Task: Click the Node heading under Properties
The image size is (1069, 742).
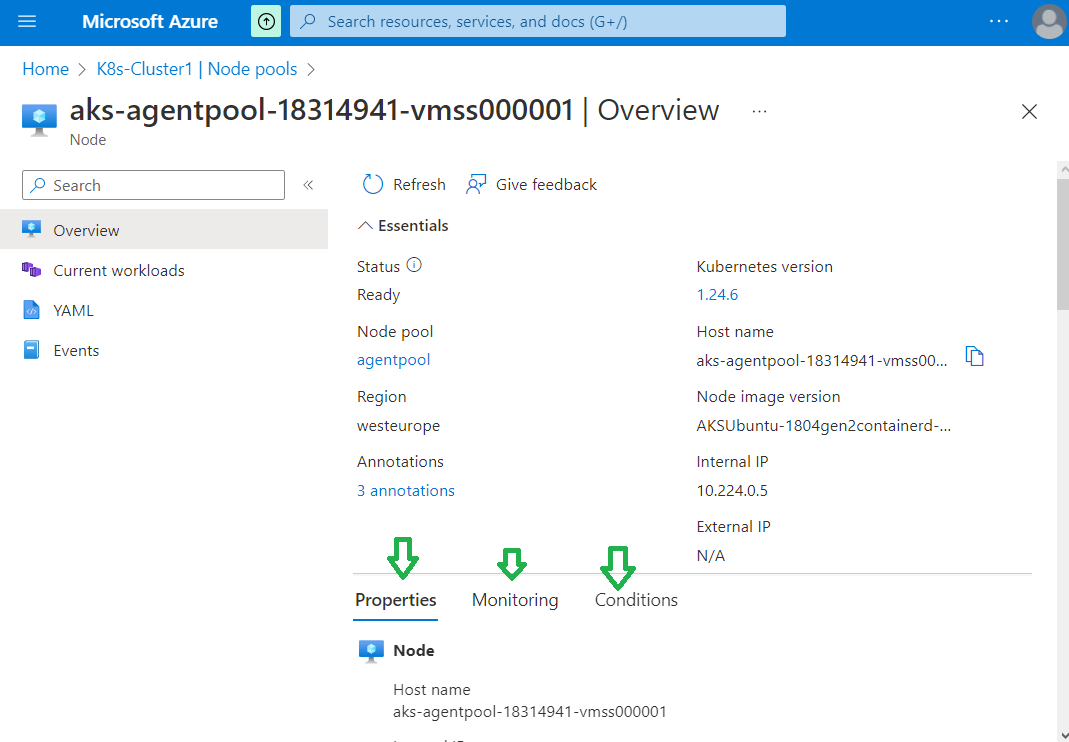Action: click(414, 651)
